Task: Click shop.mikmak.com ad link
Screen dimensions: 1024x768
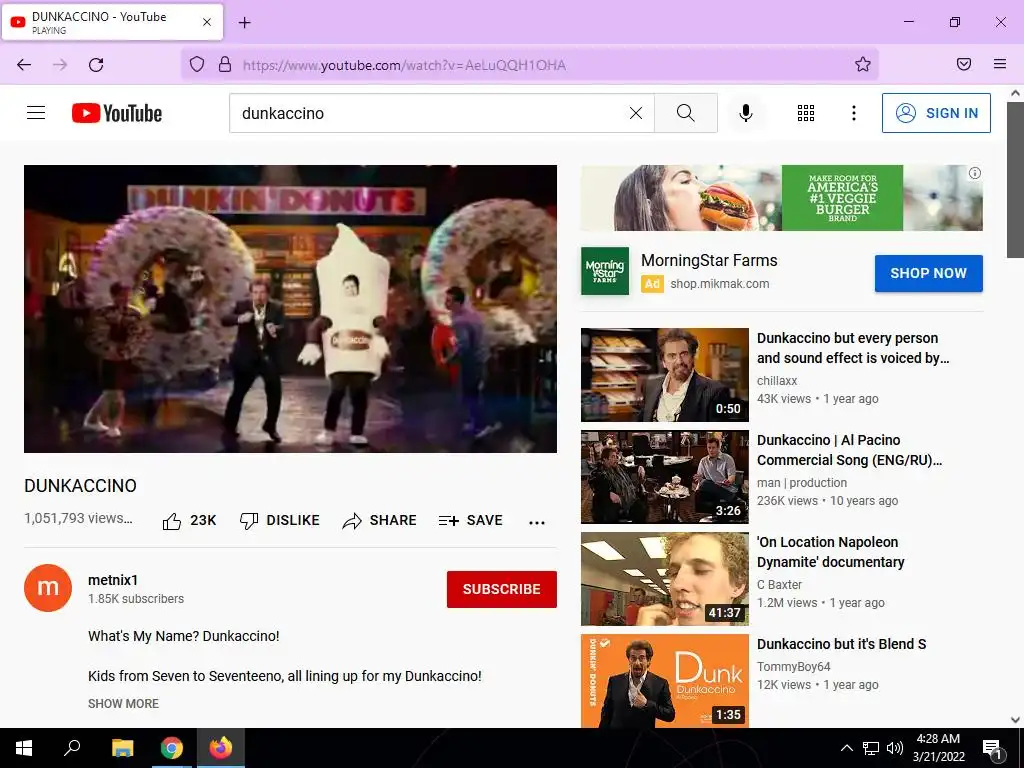Action: point(720,284)
